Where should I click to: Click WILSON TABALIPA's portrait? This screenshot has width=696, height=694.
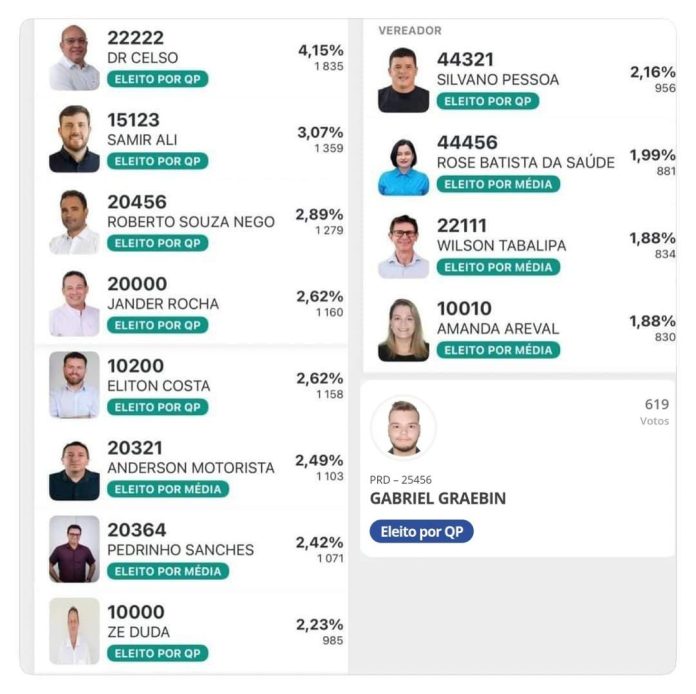point(403,247)
